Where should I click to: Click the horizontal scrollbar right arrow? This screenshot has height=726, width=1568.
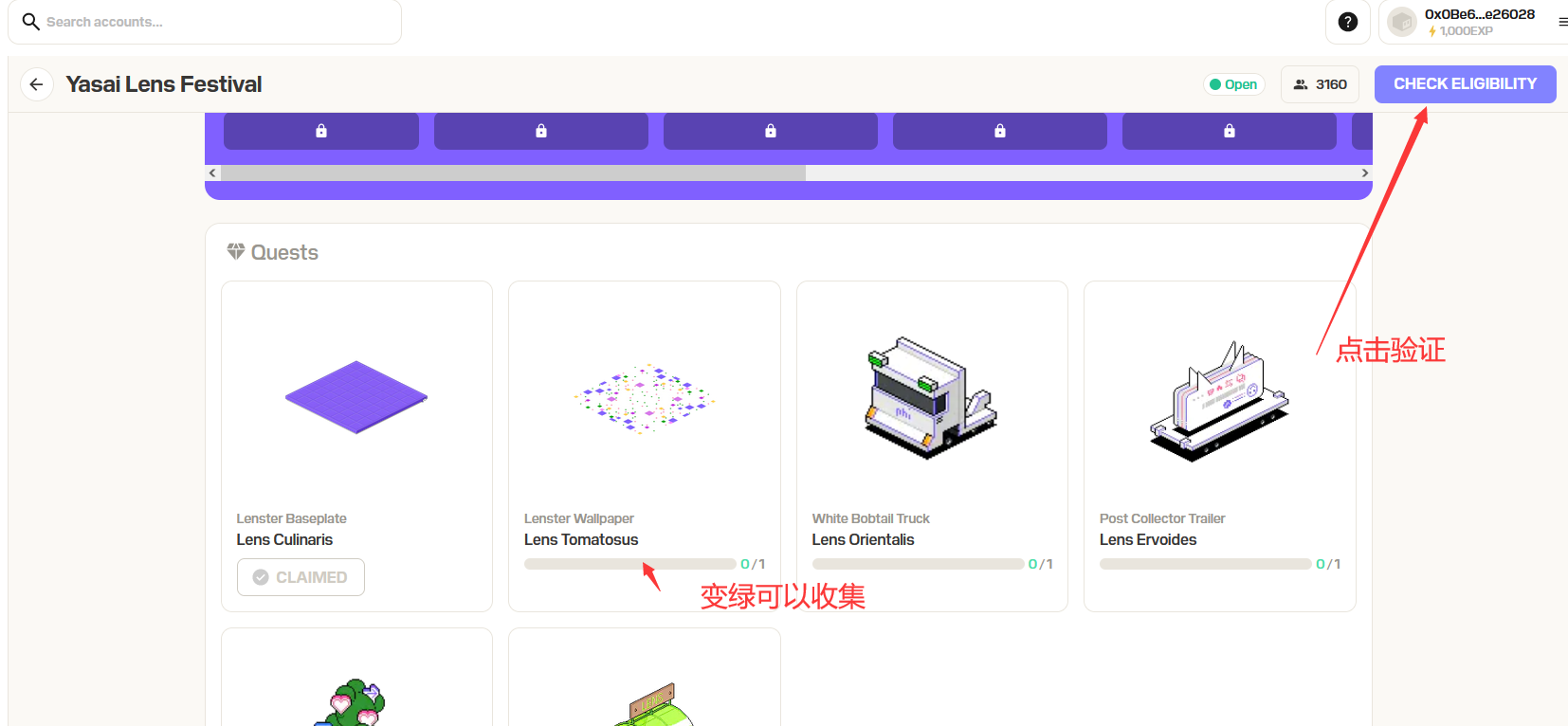point(1364,172)
